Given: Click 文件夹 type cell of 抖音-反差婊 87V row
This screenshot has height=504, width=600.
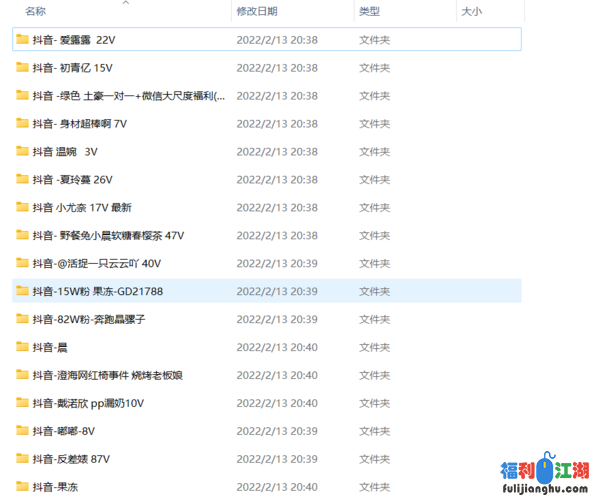Looking at the screenshot, I should click(x=374, y=459).
